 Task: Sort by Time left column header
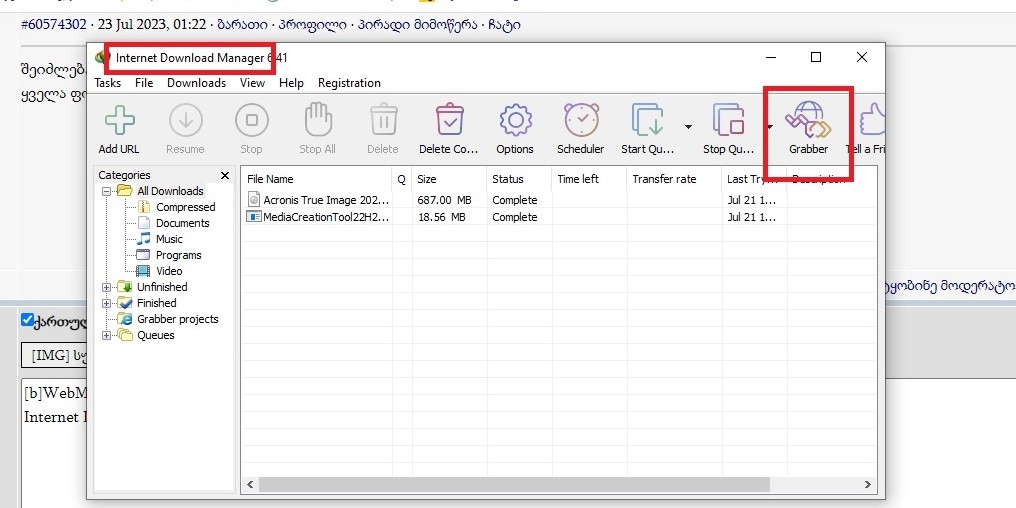[589, 179]
